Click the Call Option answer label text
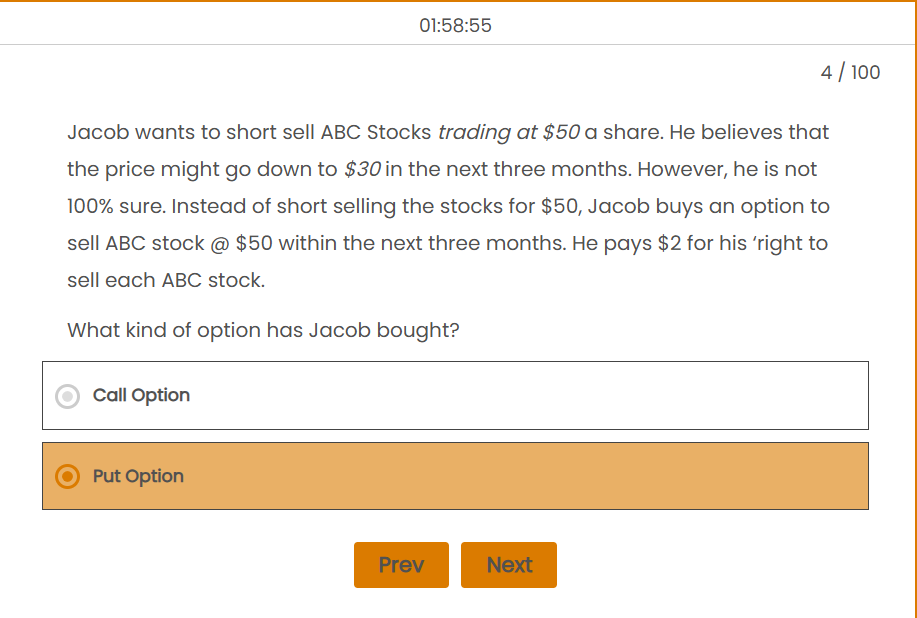Viewport: 917px width, 618px height. click(140, 395)
